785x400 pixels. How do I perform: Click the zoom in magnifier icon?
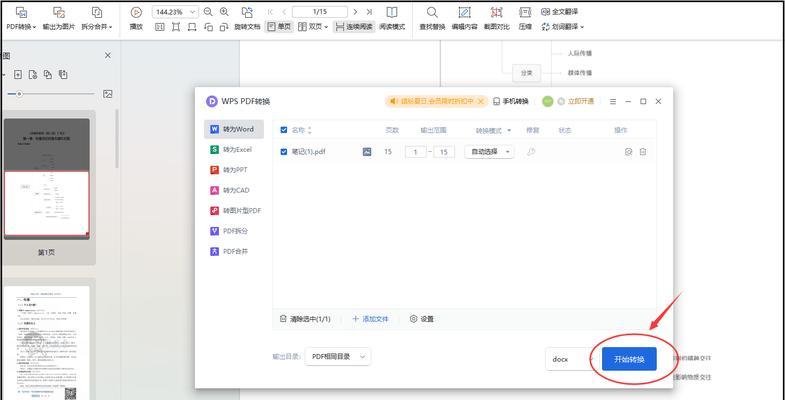(224, 12)
